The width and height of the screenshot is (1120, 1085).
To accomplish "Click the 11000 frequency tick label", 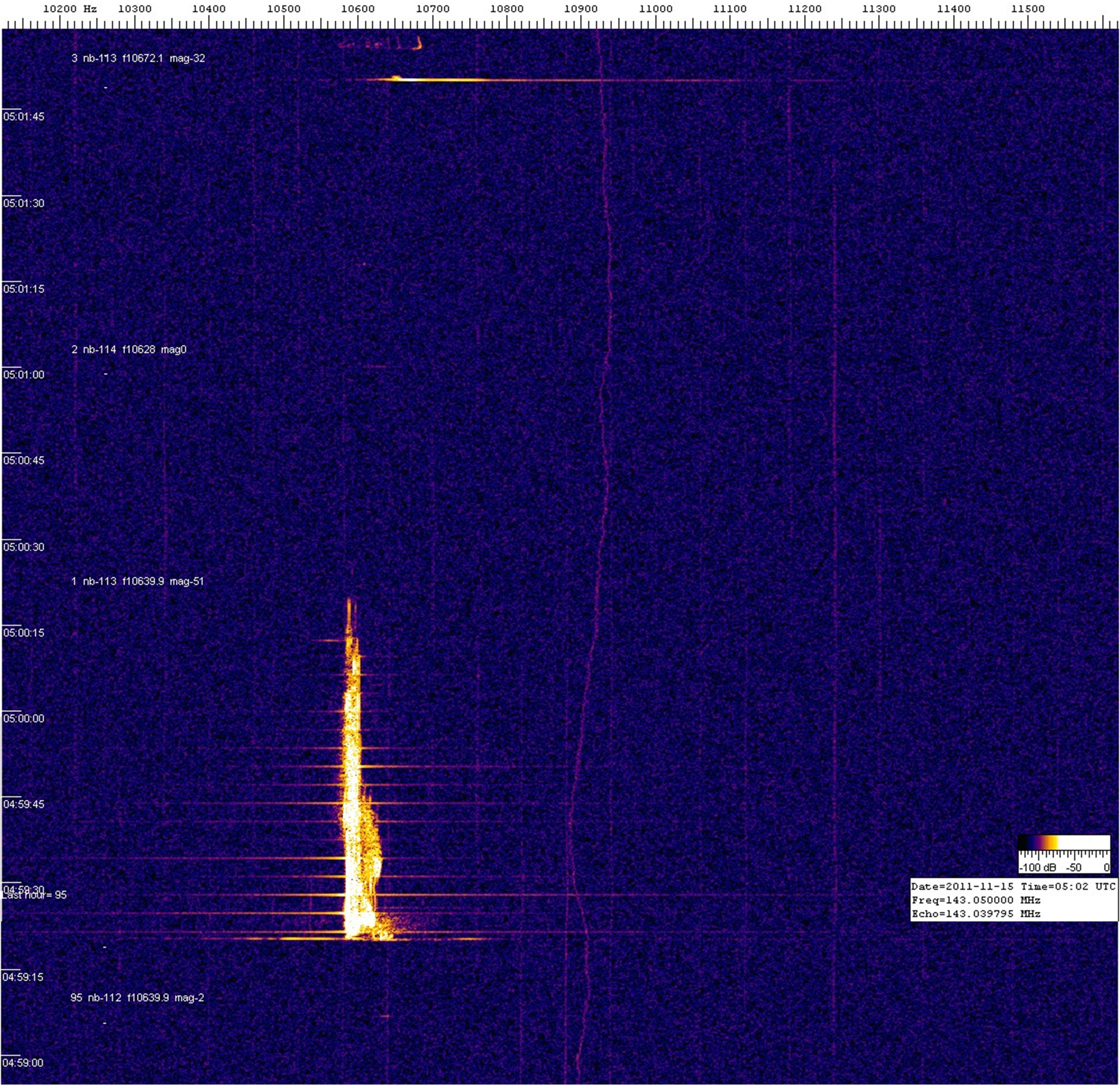I will 655,9.
